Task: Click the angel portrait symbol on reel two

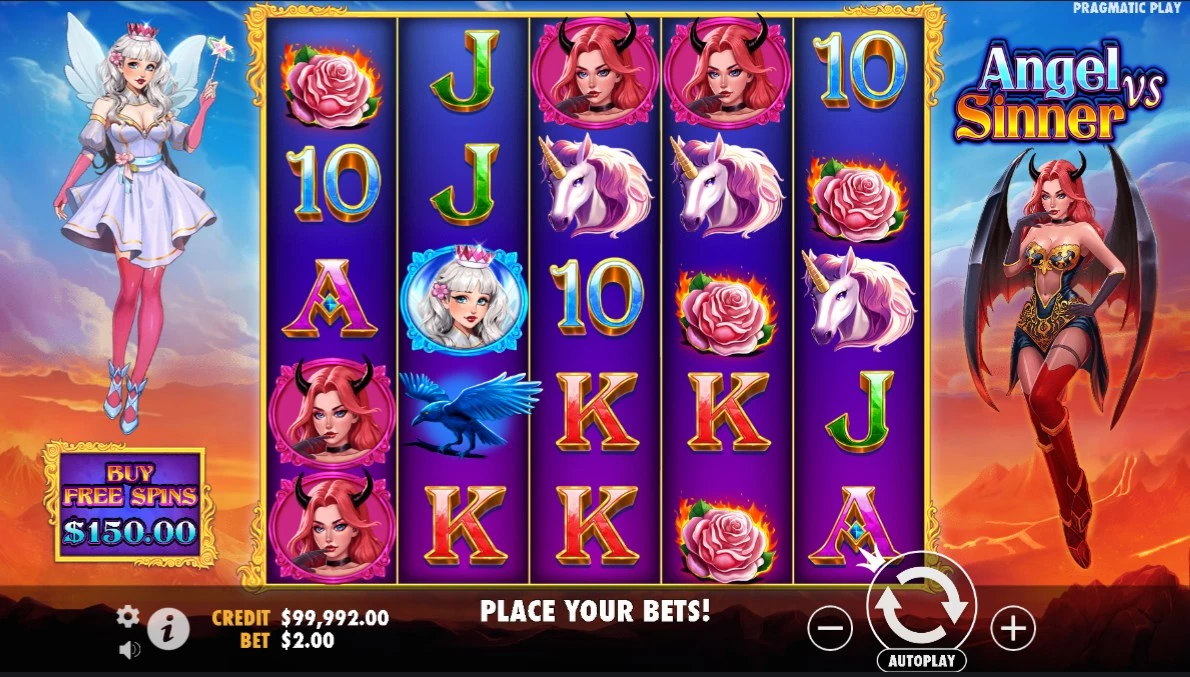Action: click(463, 301)
